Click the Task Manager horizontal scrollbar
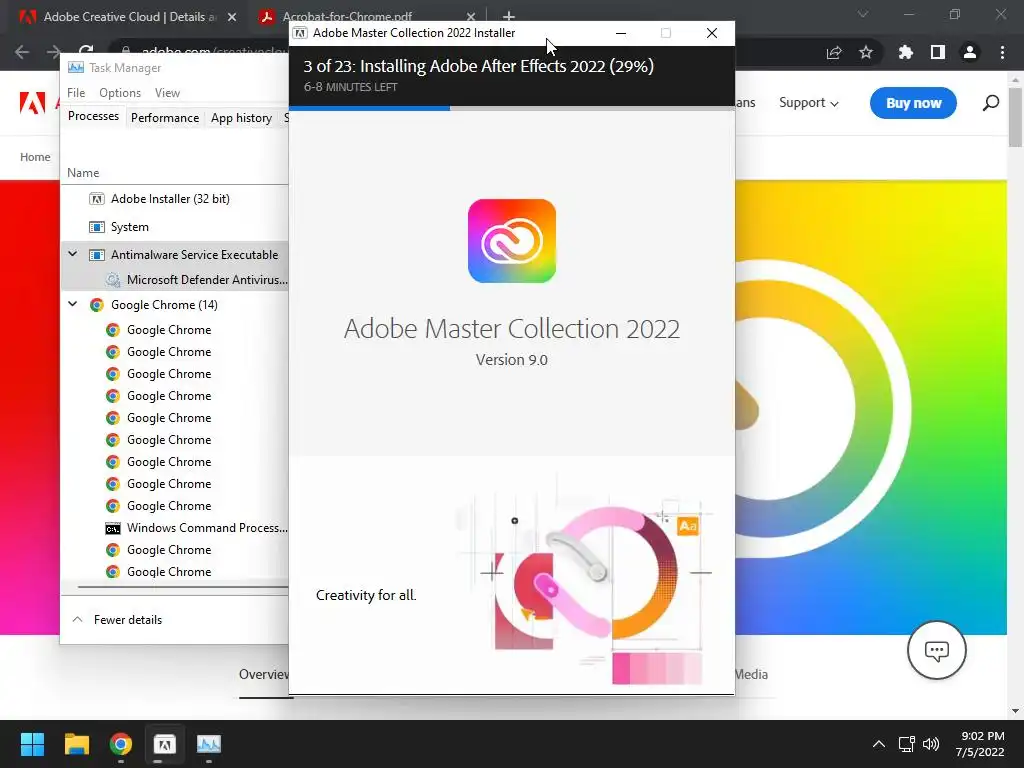The height and width of the screenshot is (768, 1024). (183, 587)
